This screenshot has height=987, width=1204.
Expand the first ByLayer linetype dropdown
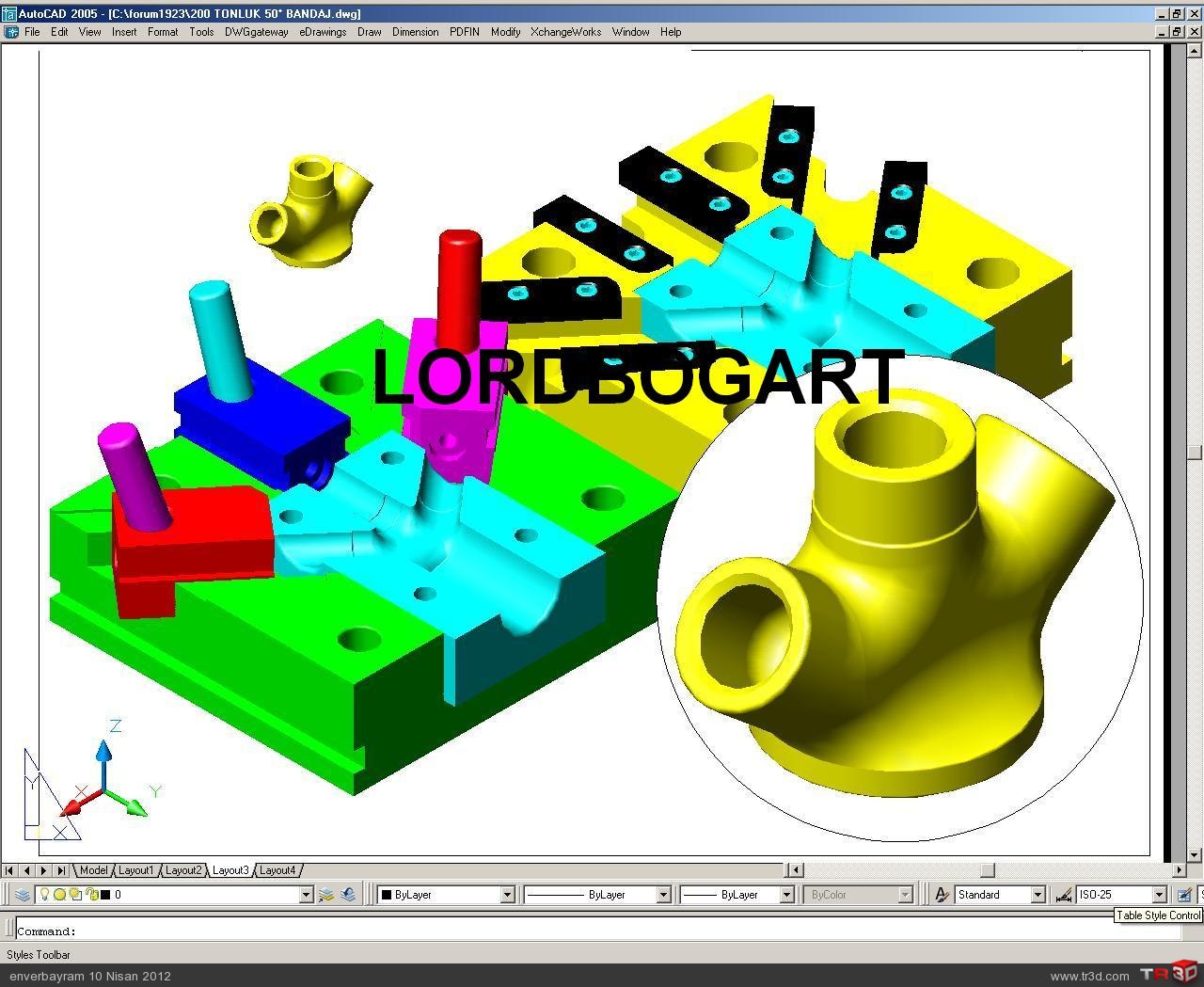(x=663, y=895)
